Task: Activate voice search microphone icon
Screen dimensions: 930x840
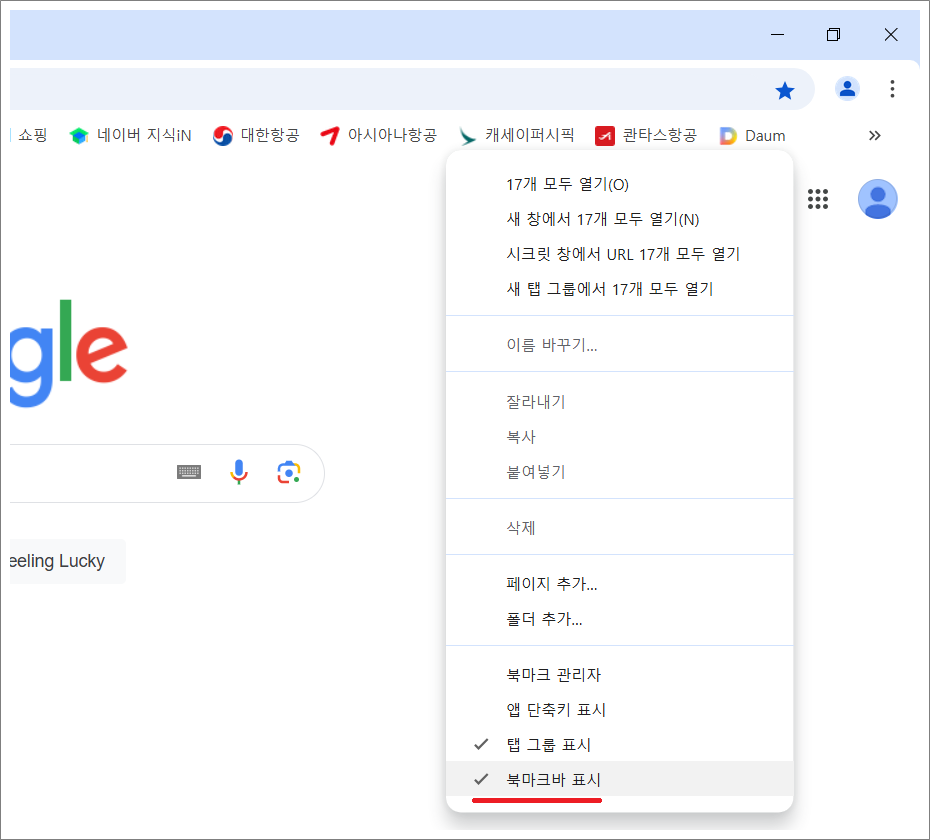Action: [239, 473]
